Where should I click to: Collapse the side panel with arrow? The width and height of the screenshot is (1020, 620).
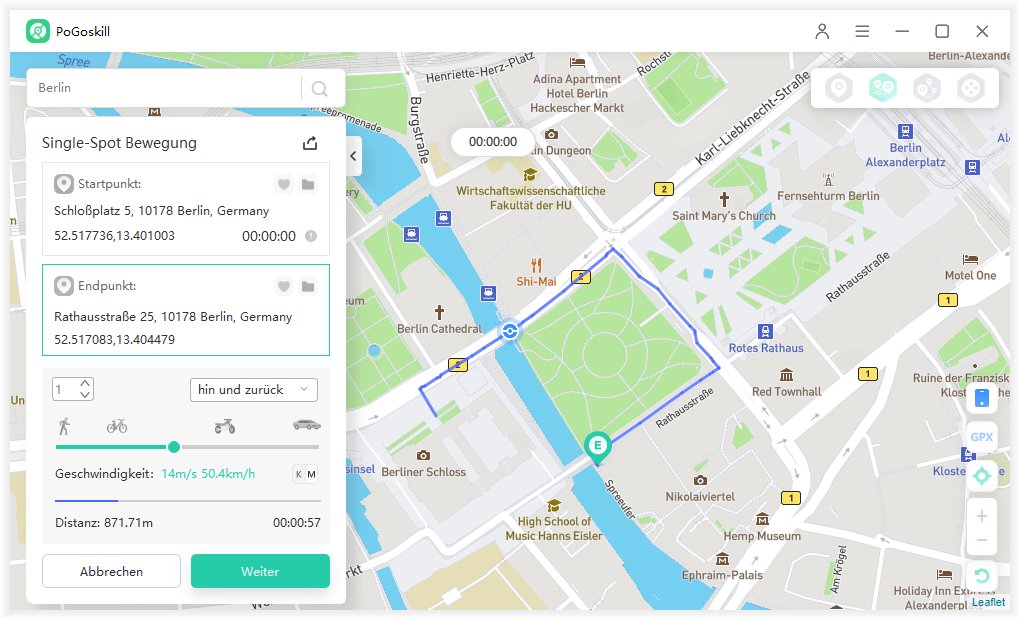353,157
